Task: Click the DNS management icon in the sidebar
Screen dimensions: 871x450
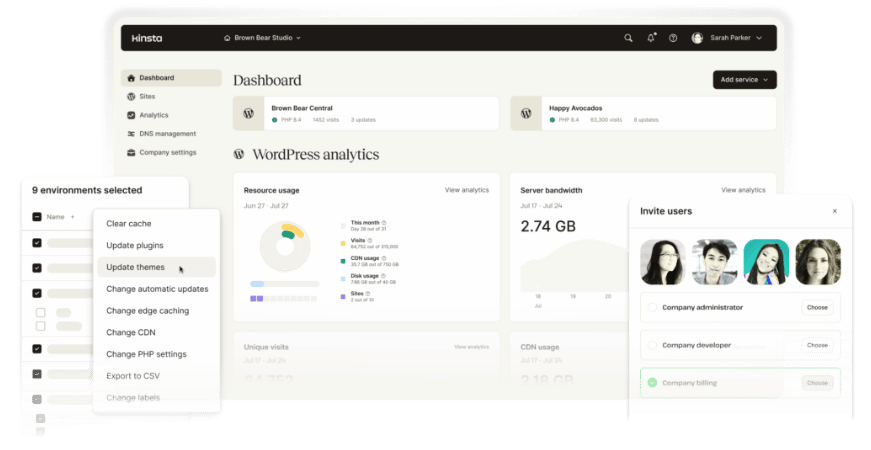Action: coord(131,134)
